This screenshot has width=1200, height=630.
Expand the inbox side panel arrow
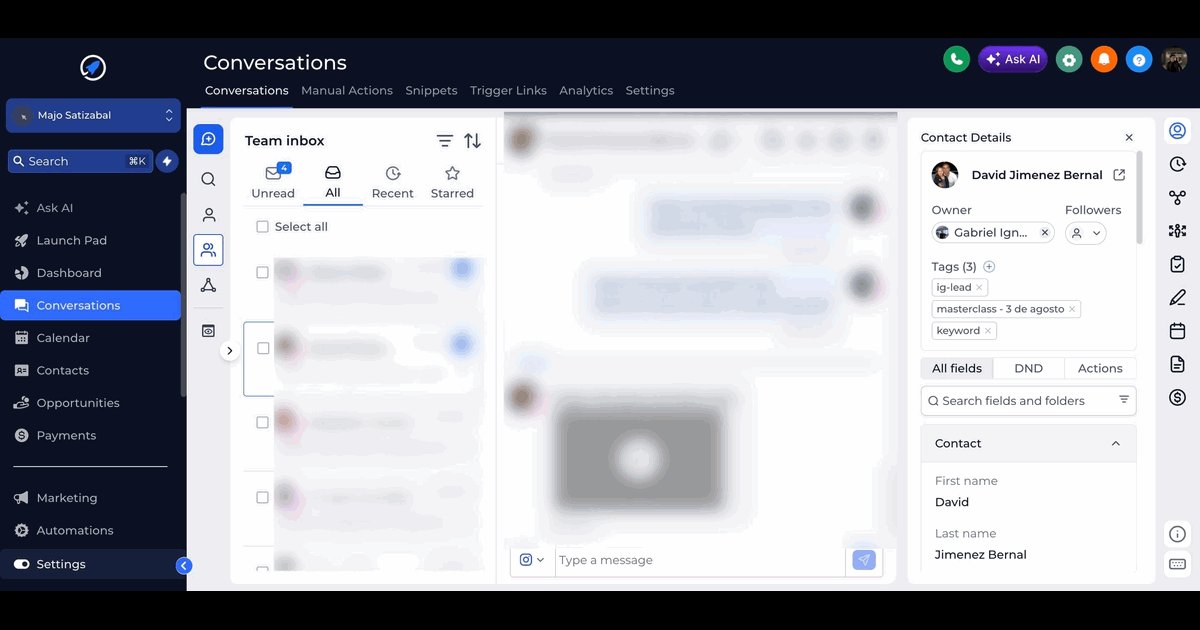click(230, 351)
